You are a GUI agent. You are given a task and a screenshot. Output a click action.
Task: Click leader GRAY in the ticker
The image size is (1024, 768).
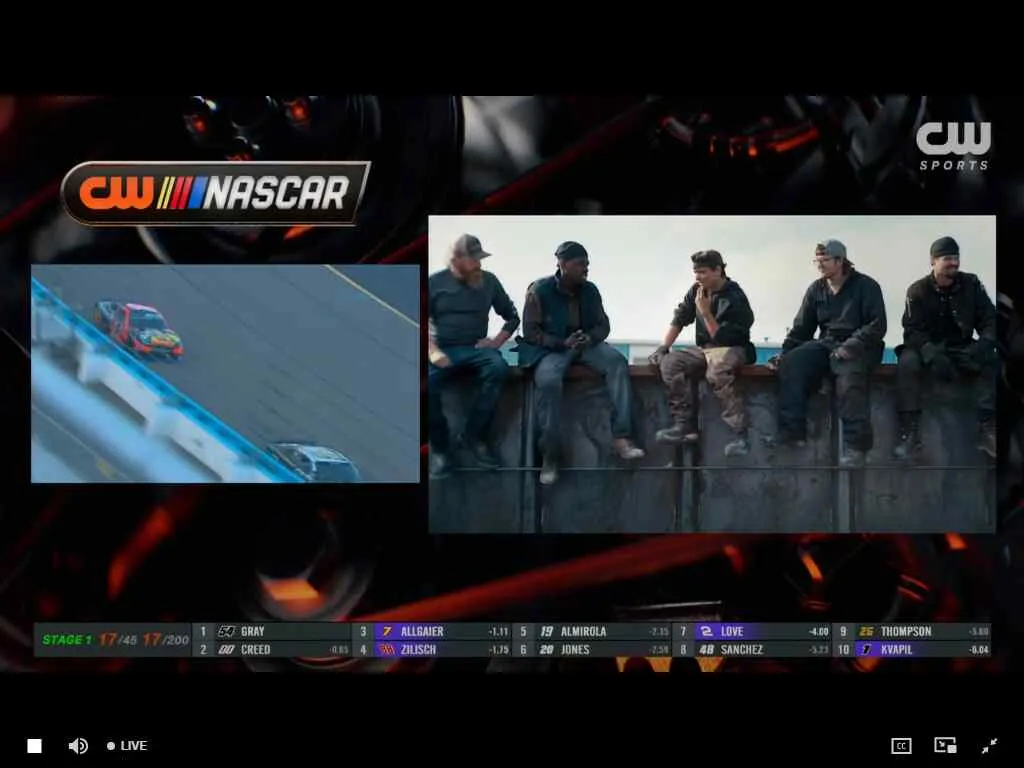pyautogui.click(x=271, y=632)
